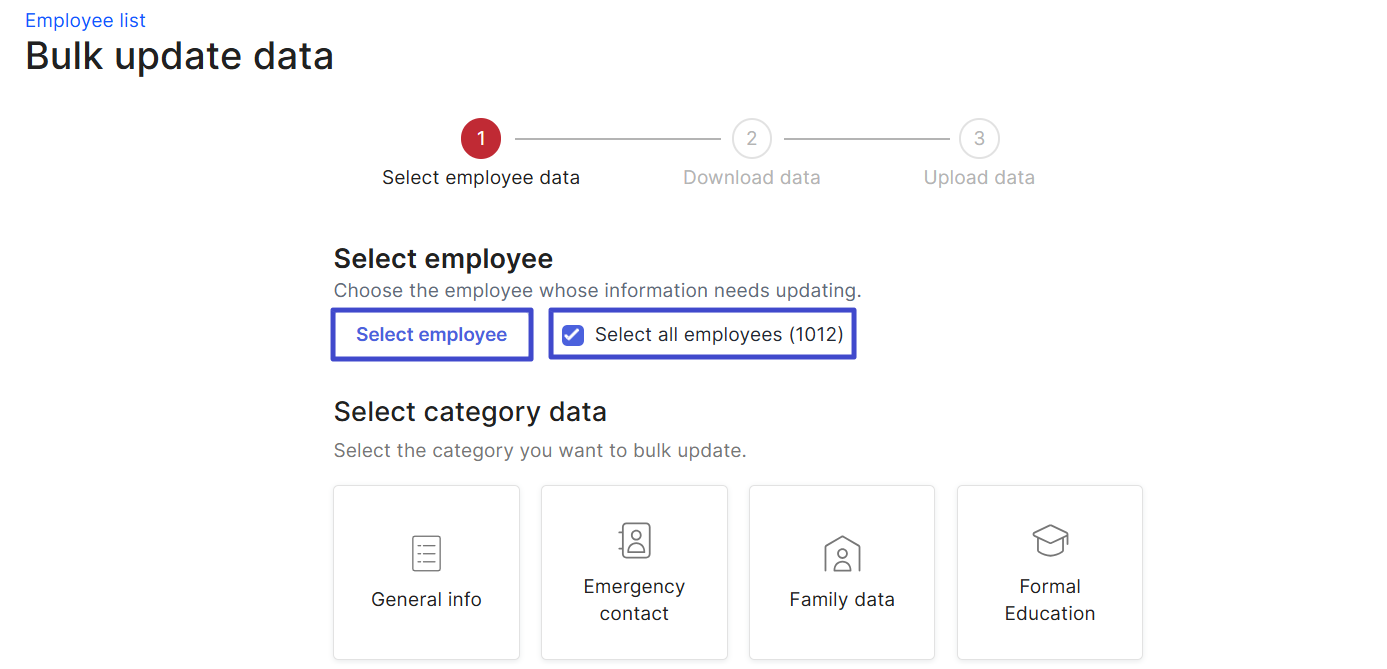Click the Family data house icon
Viewport: 1387px width, 669px height.
842,553
